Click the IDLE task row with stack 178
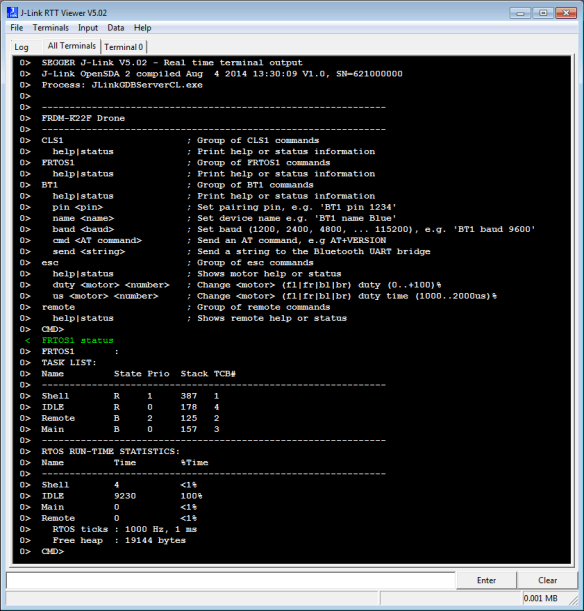The width and height of the screenshot is (584, 611). click(130, 407)
